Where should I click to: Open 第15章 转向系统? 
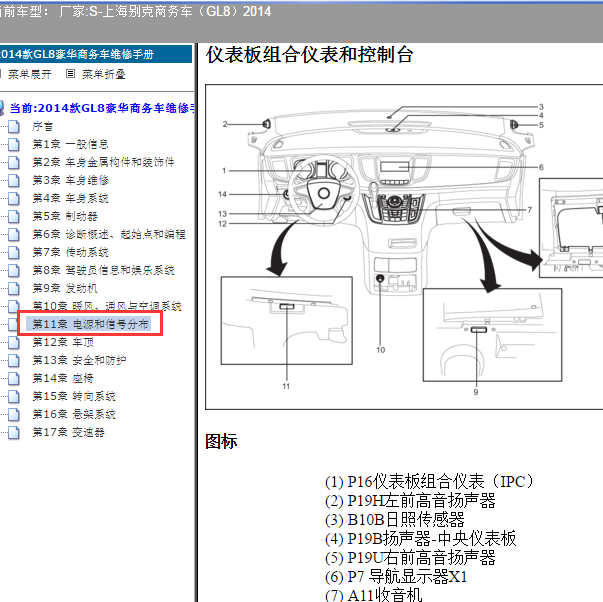tap(74, 396)
